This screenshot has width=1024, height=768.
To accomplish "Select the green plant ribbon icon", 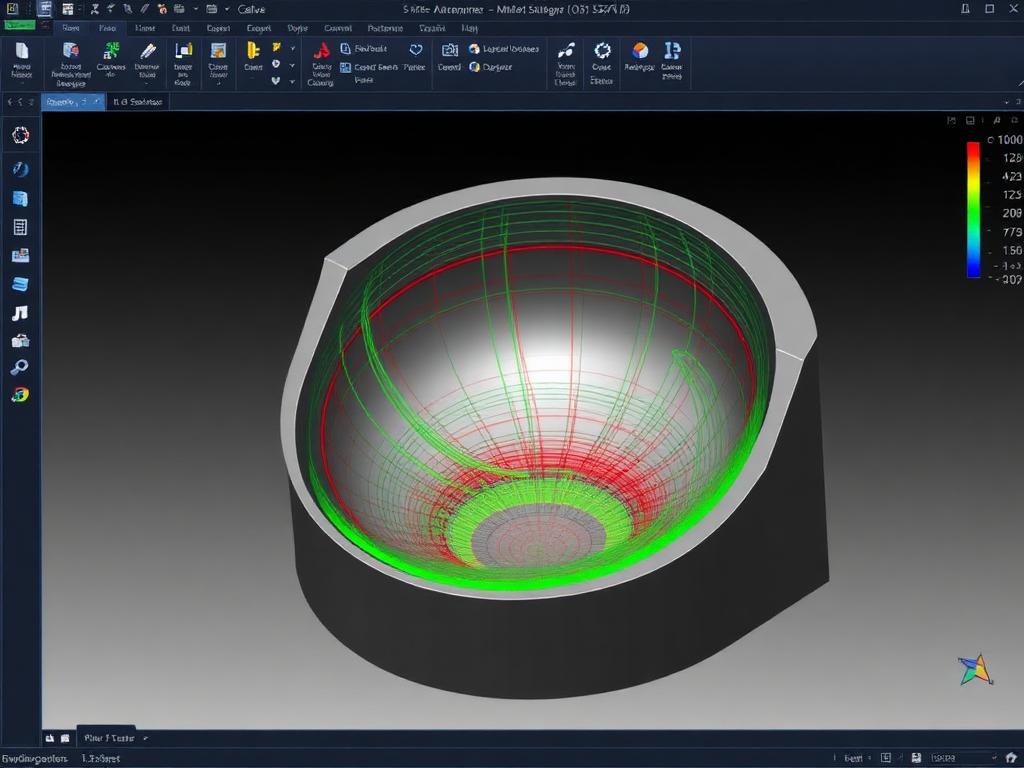I will [x=111, y=51].
